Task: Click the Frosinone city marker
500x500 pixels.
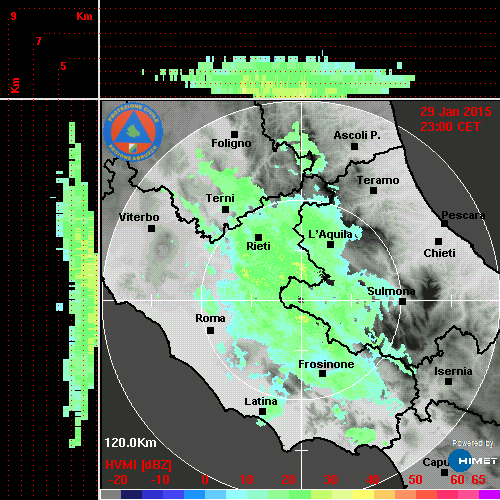Action: tap(322, 374)
